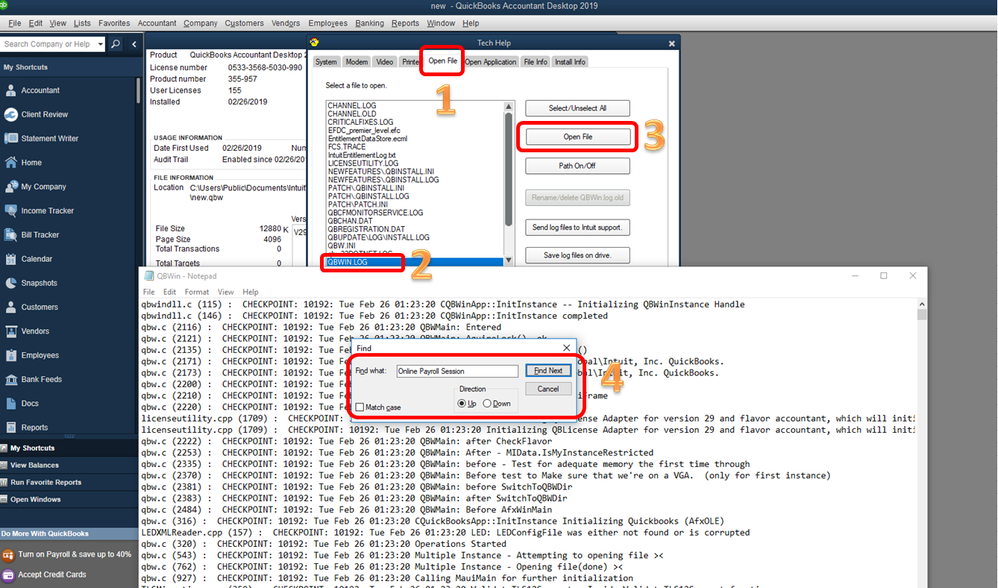
Task: Select QBREGISTRATION.DAT in the file list
Action: coord(366,229)
